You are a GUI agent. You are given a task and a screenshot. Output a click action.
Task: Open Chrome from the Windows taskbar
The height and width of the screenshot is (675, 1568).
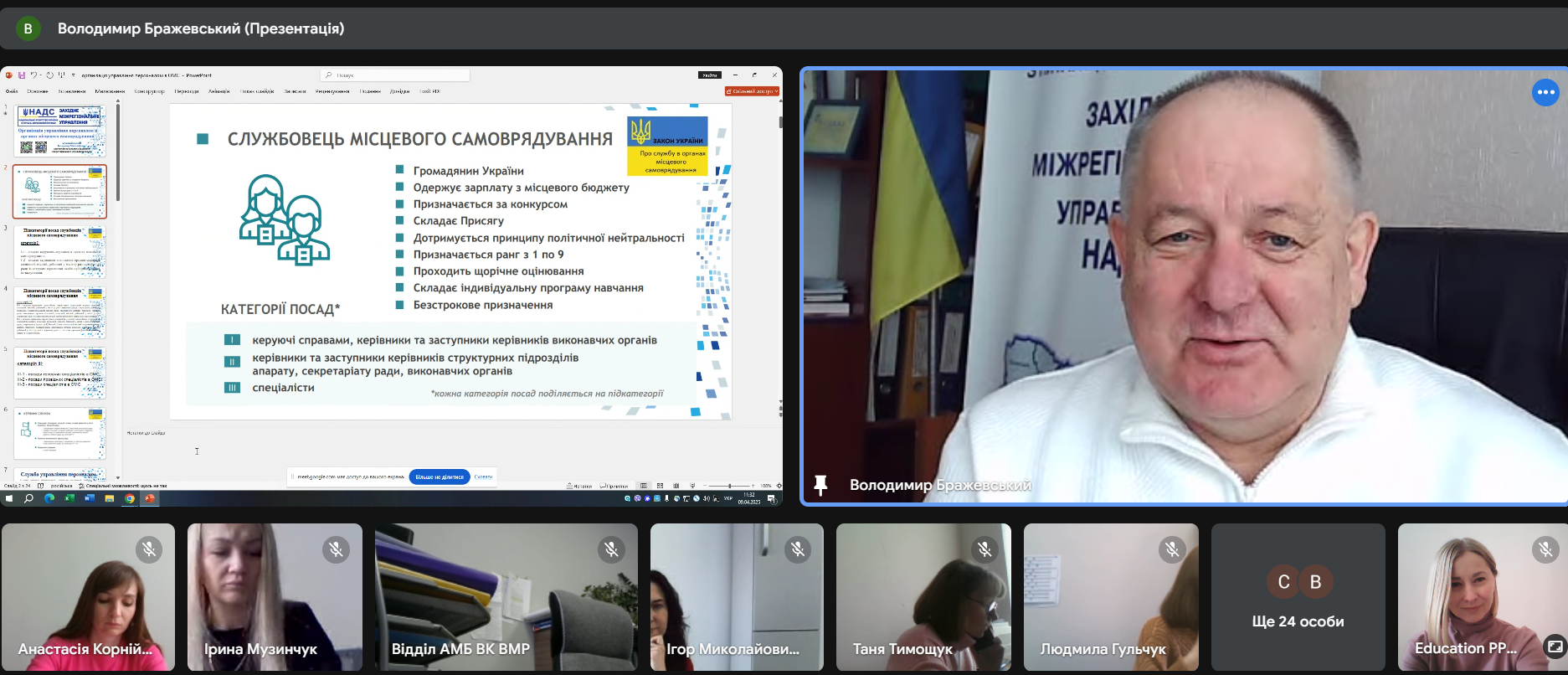click(130, 498)
